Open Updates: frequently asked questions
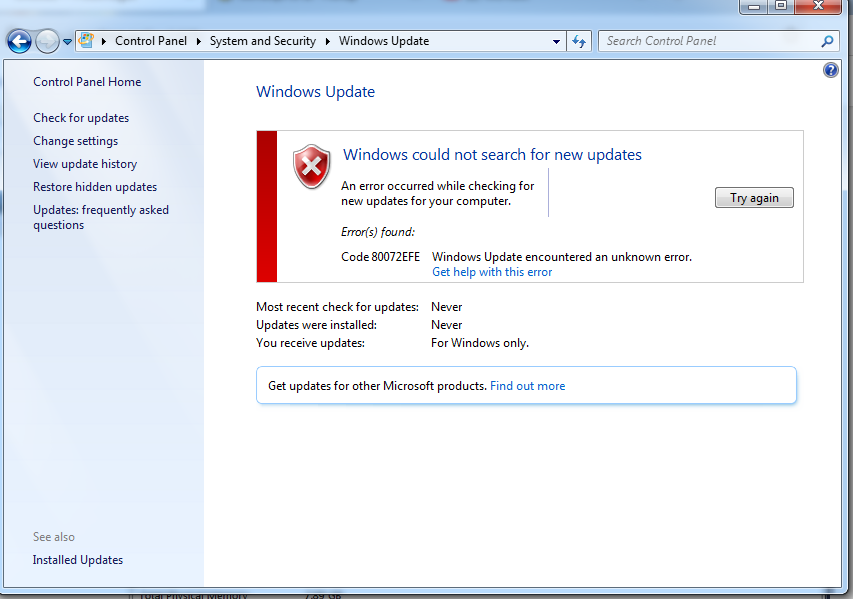The height and width of the screenshot is (599, 853). (x=101, y=218)
